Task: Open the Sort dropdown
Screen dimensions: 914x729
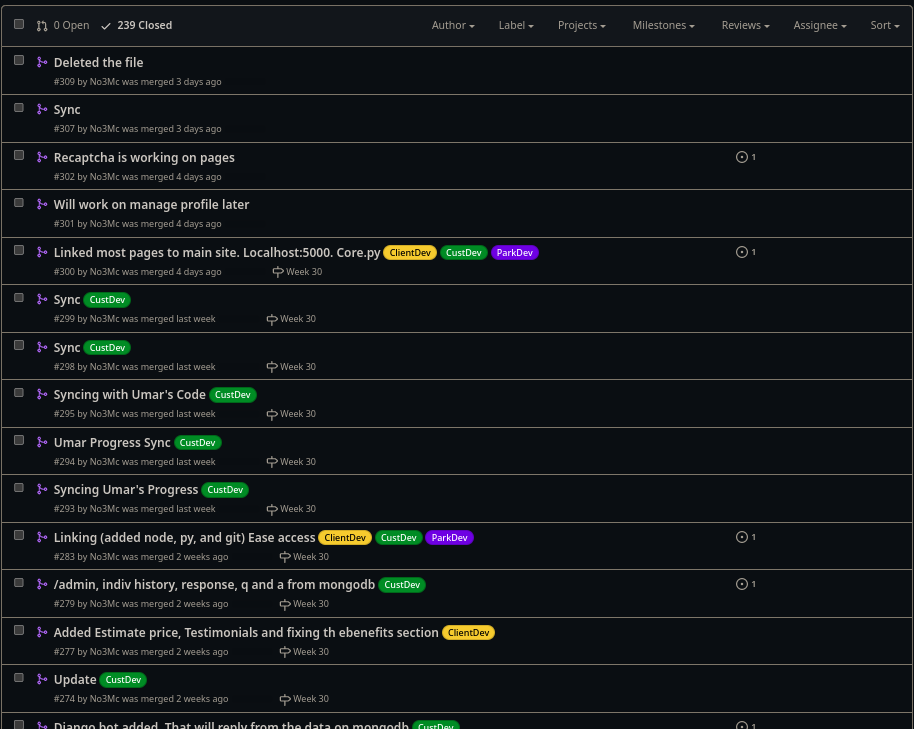Action: pos(883,25)
